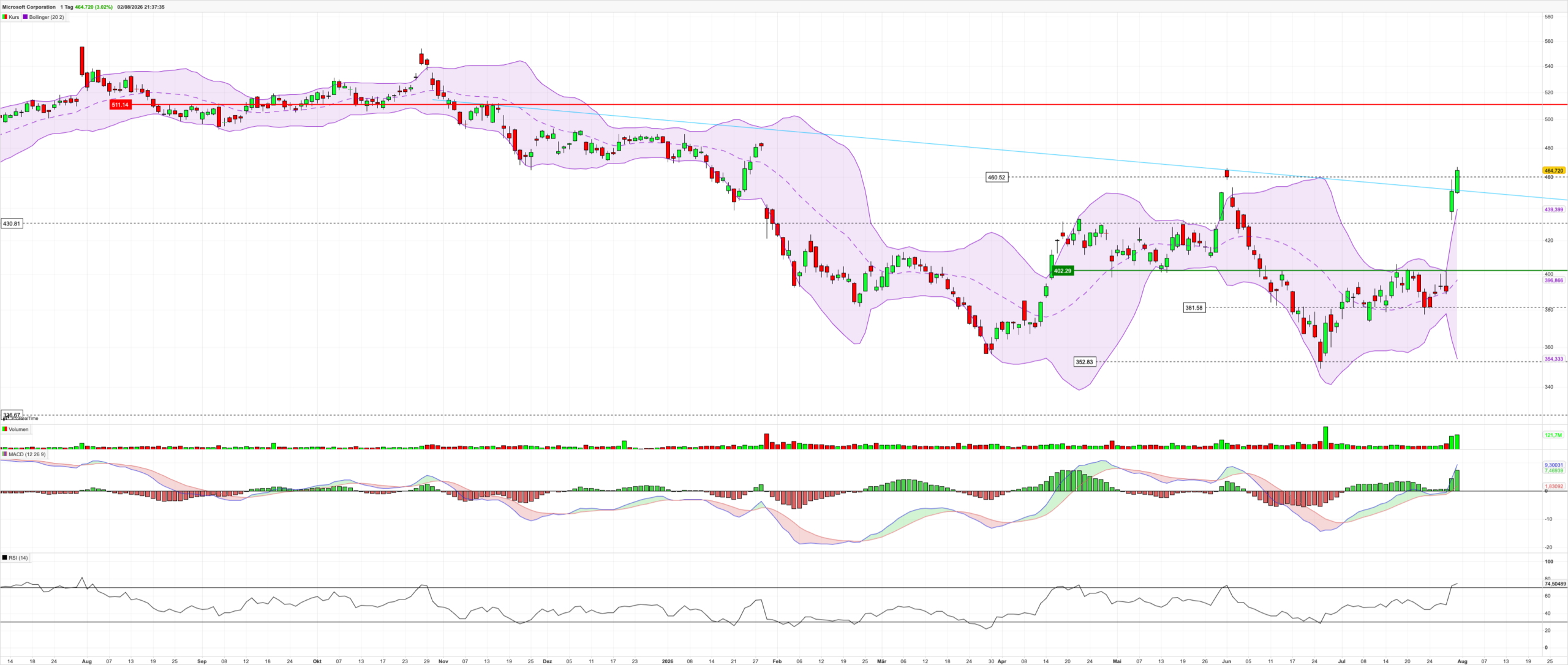This screenshot has height=665, width=1568.
Task: Click the latest green candlestick
Action: [x=1457, y=181]
